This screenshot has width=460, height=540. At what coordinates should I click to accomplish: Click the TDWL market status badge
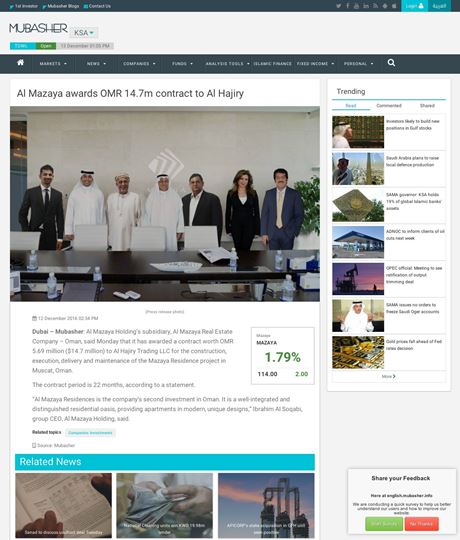click(22, 46)
